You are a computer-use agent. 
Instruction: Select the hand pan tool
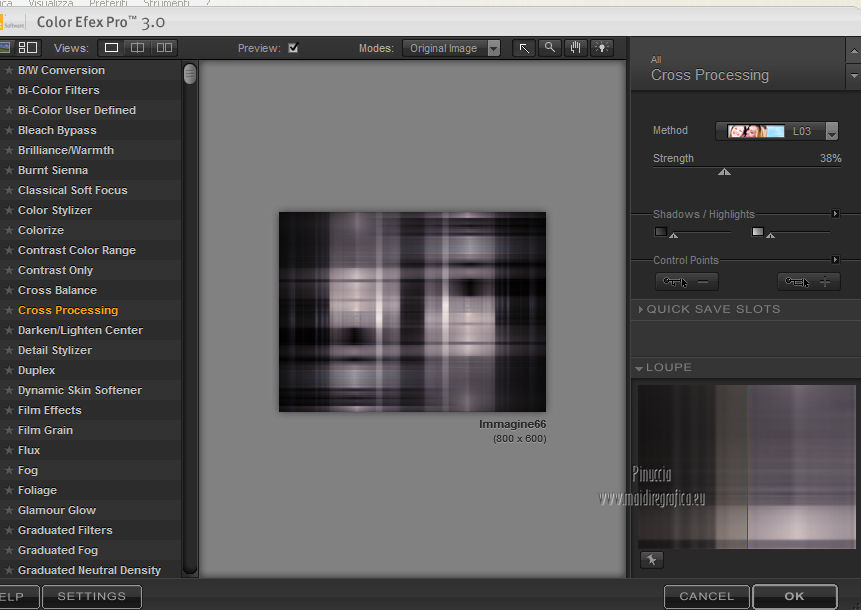coord(575,48)
